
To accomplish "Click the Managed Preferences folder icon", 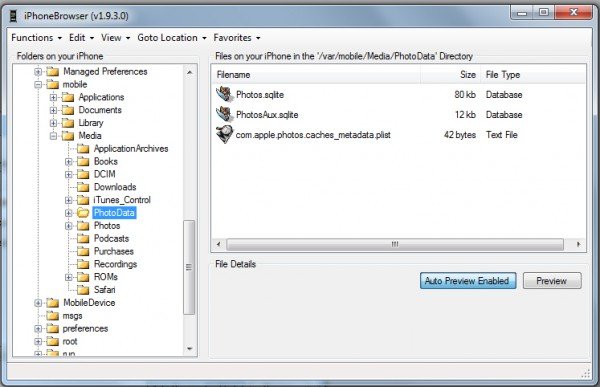I will [x=53, y=72].
